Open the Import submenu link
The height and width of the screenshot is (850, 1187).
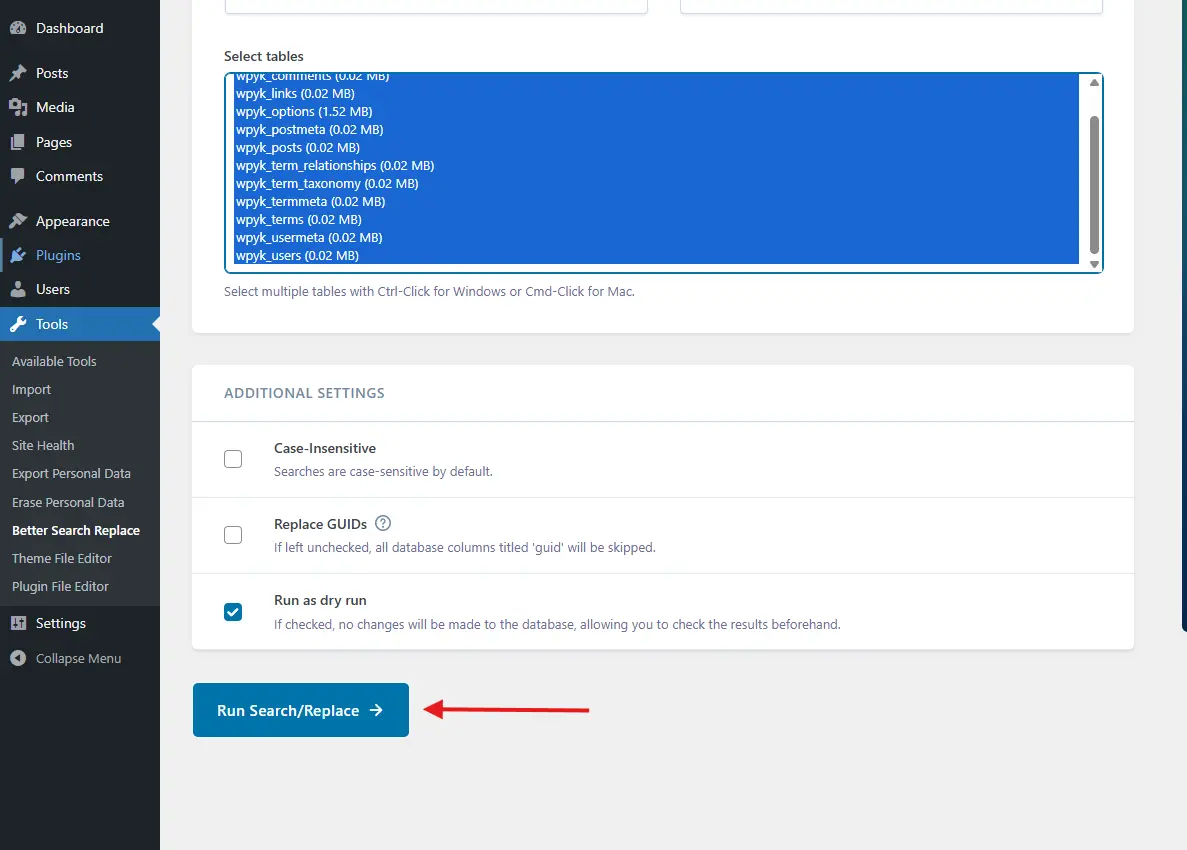click(x=32, y=389)
